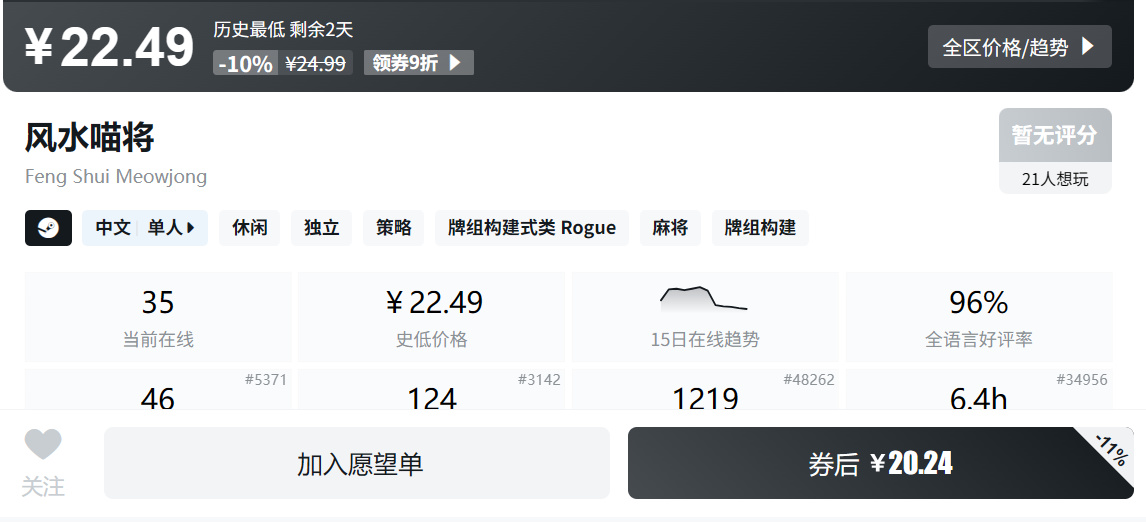Screen dimensions: 1146x522
Task: Click the 6.4h playtime stat
Action: tap(979, 389)
